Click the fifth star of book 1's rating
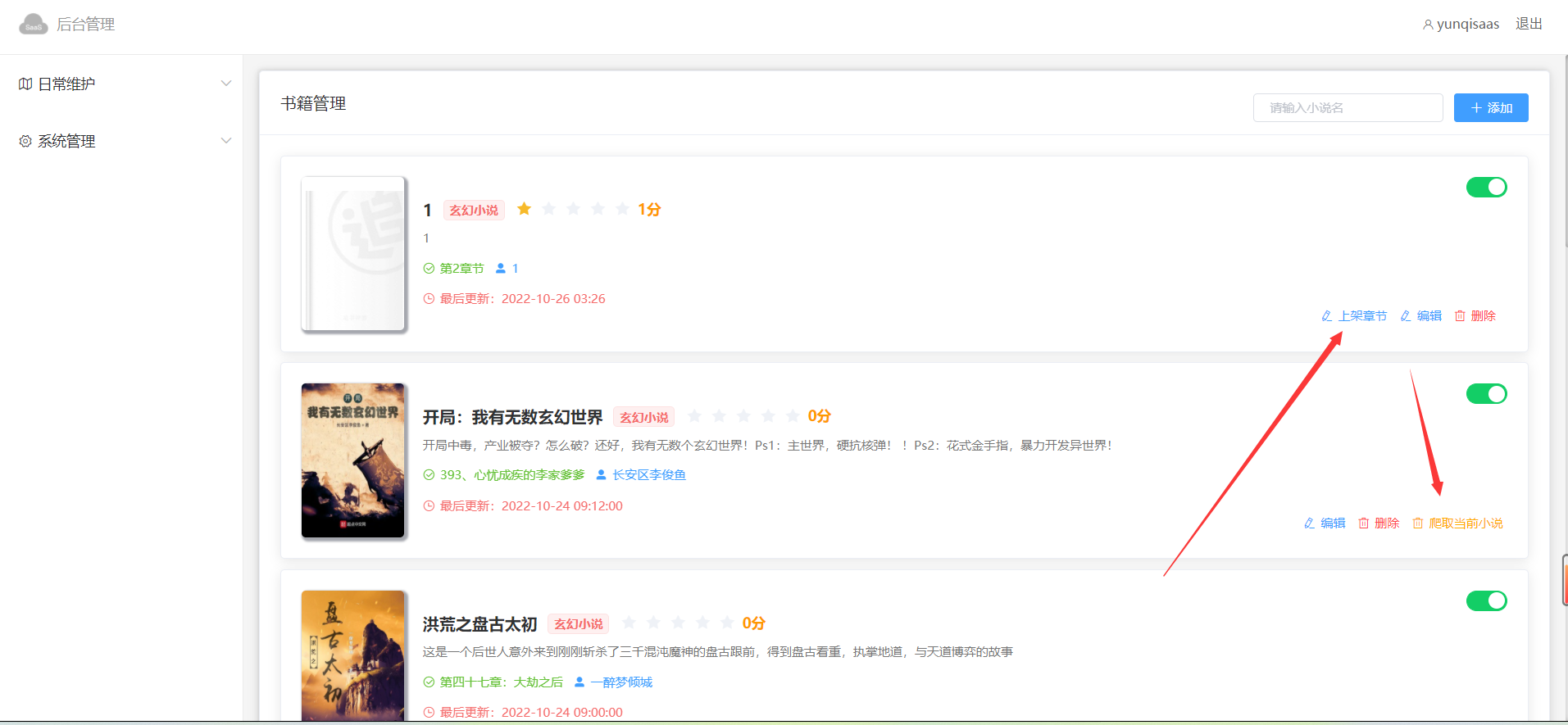Image resolution: width=1568 pixels, height=725 pixels. pos(623,209)
